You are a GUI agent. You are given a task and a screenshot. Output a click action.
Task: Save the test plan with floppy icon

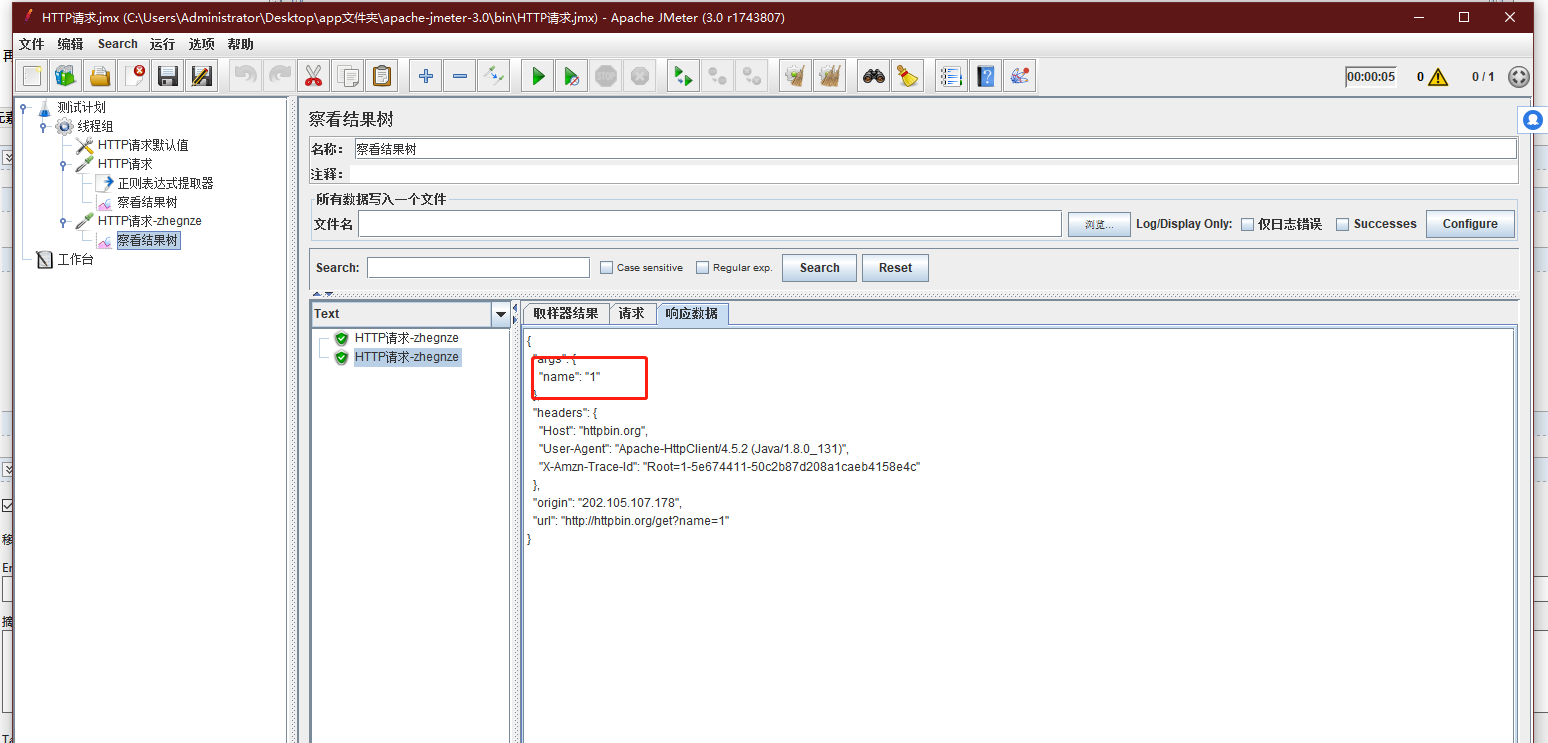pyautogui.click(x=168, y=76)
